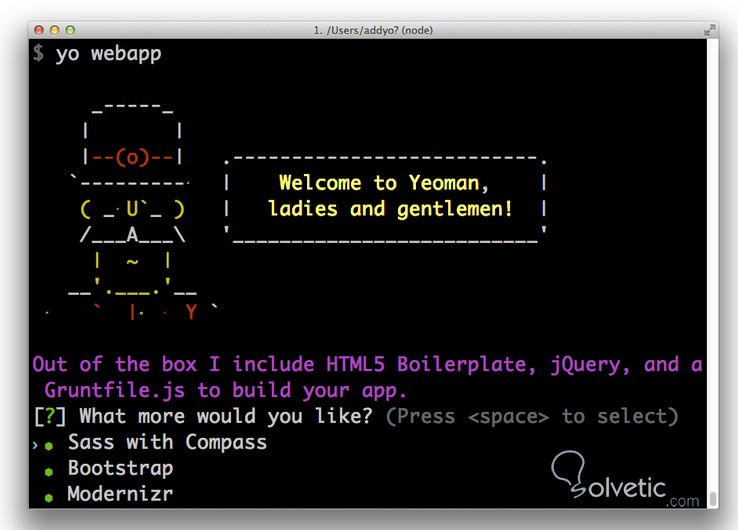
Task: Close the terminal window with red button
Action: pyautogui.click(x=39, y=30)
